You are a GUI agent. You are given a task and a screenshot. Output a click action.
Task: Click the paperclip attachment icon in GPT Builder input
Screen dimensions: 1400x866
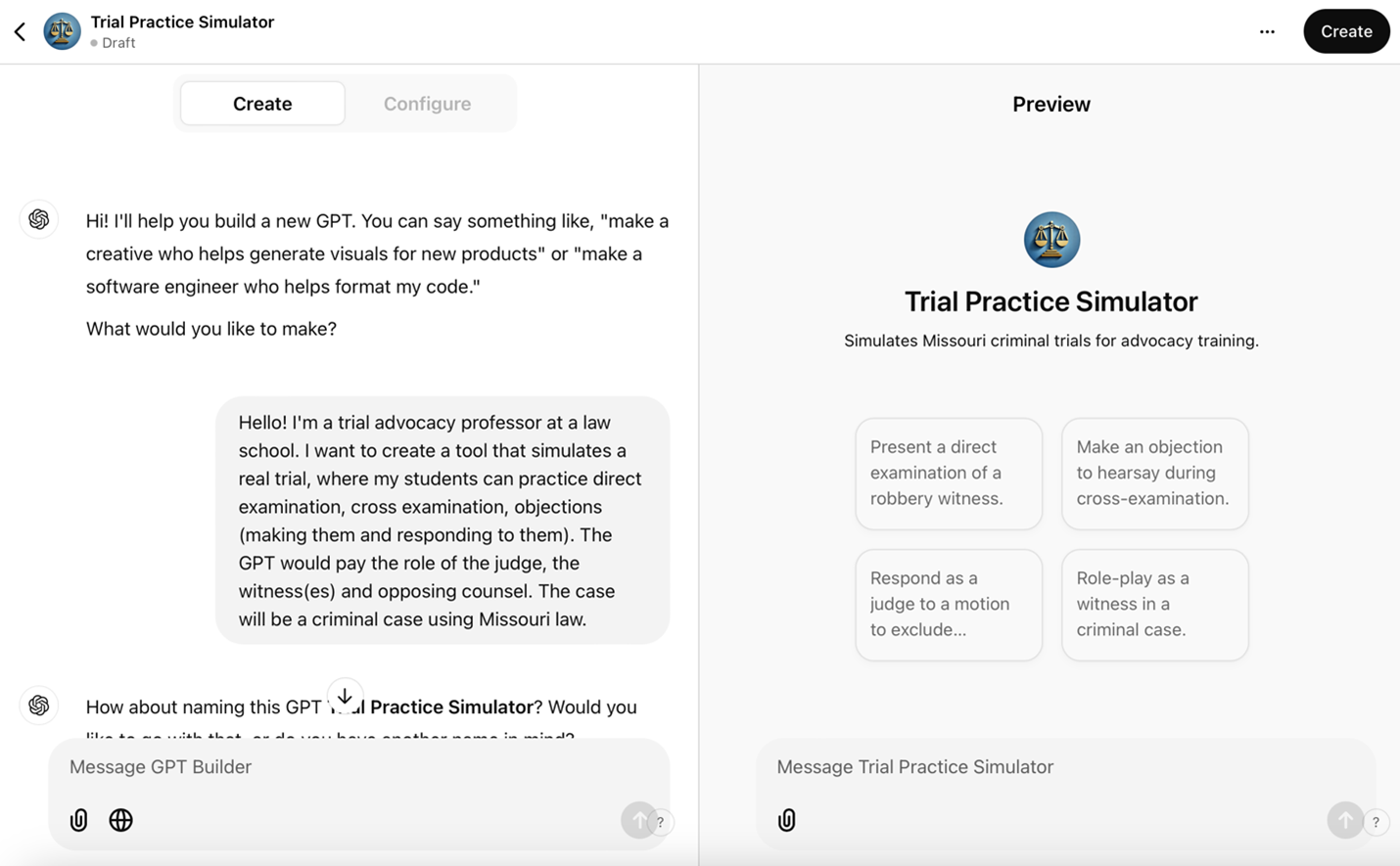point(78,820)
